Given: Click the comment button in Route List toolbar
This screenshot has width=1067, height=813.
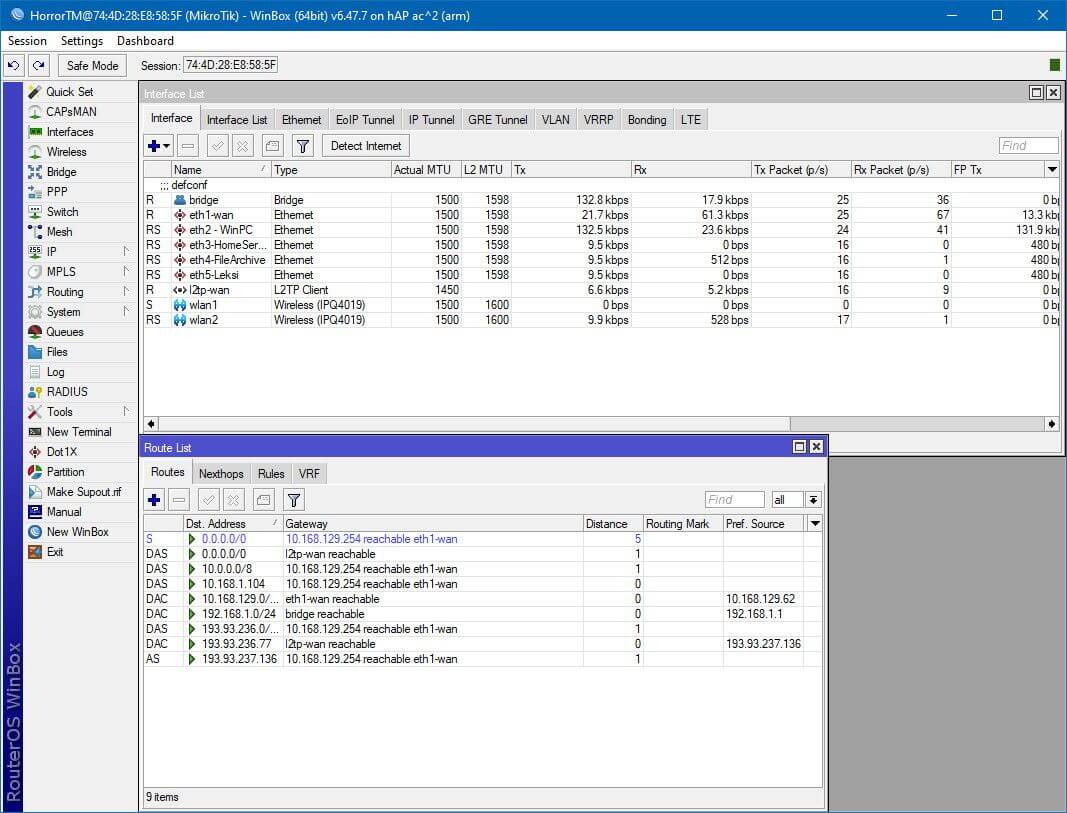Looking at the screenshot, I should (x=263, y=501).
